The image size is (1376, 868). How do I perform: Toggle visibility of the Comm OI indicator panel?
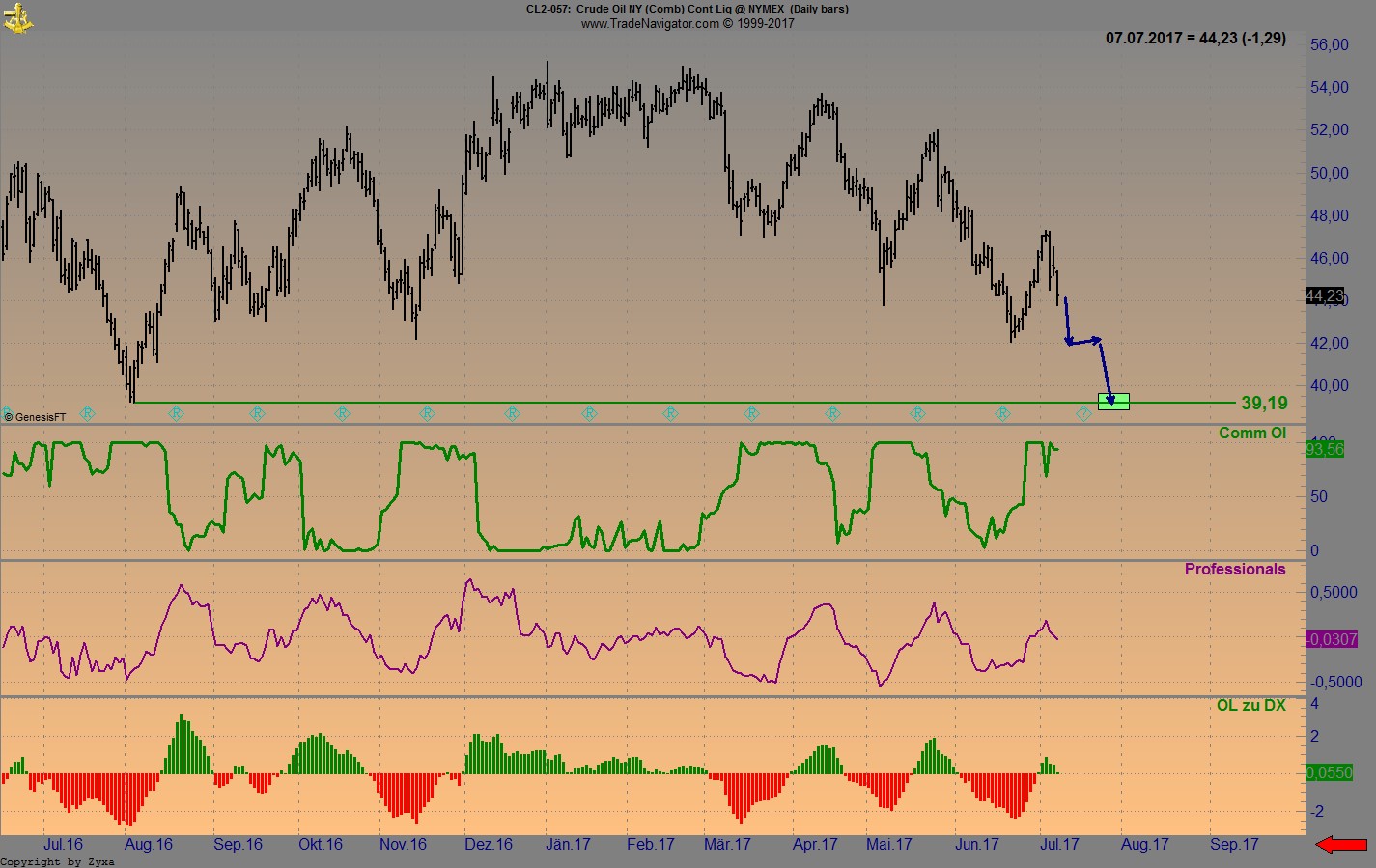coord(1250,433)
